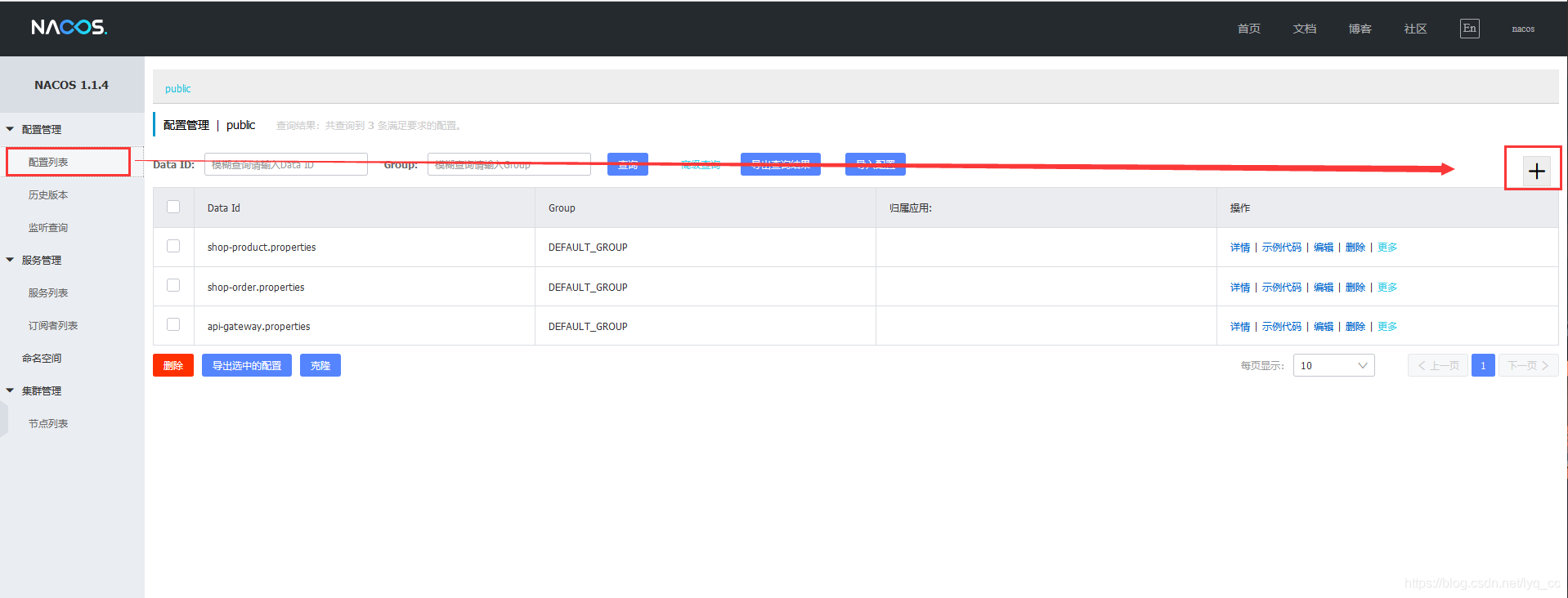Image resolution: width=1568 pixels, height=598 pixels.
Task: Tick the checkbox for shop-product.properties
Action: pyautogui.click(x=173, y=246)
